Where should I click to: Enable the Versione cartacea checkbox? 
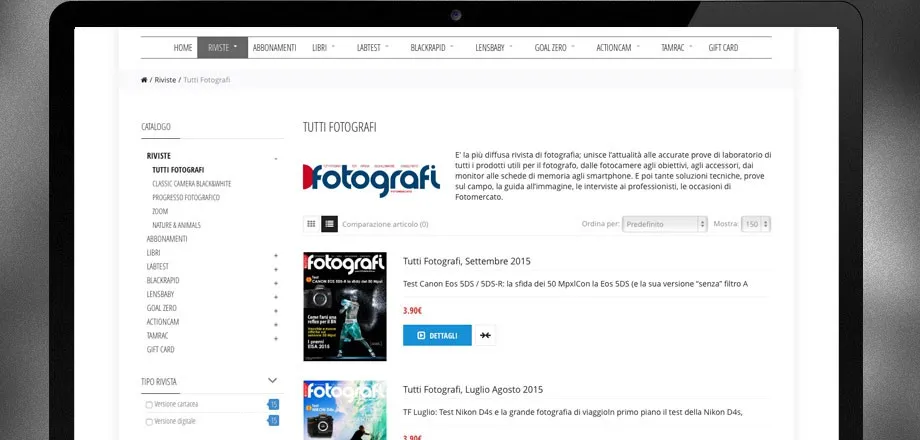tap(149, 405)
